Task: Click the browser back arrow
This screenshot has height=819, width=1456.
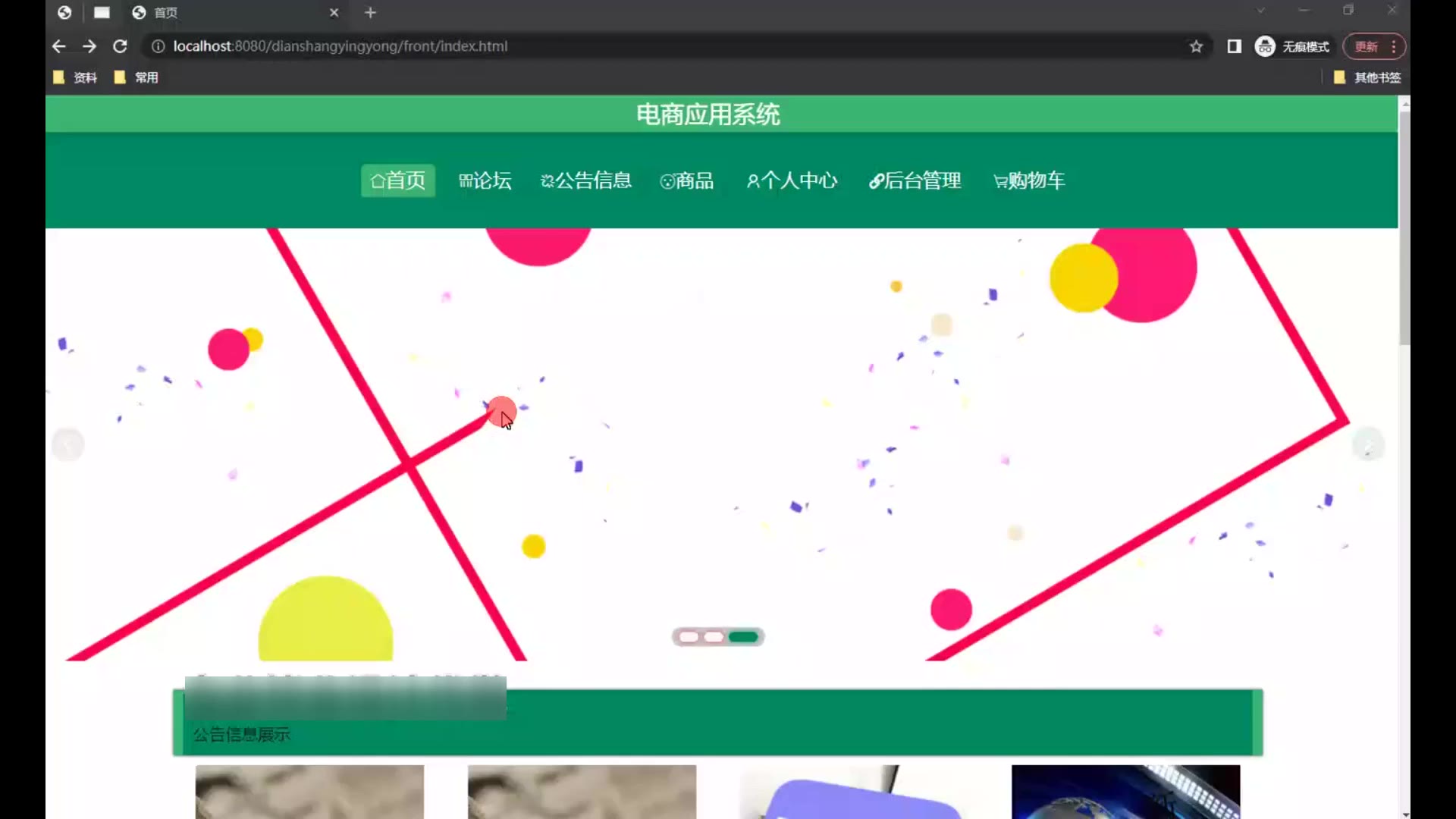Action: [59, 46]
